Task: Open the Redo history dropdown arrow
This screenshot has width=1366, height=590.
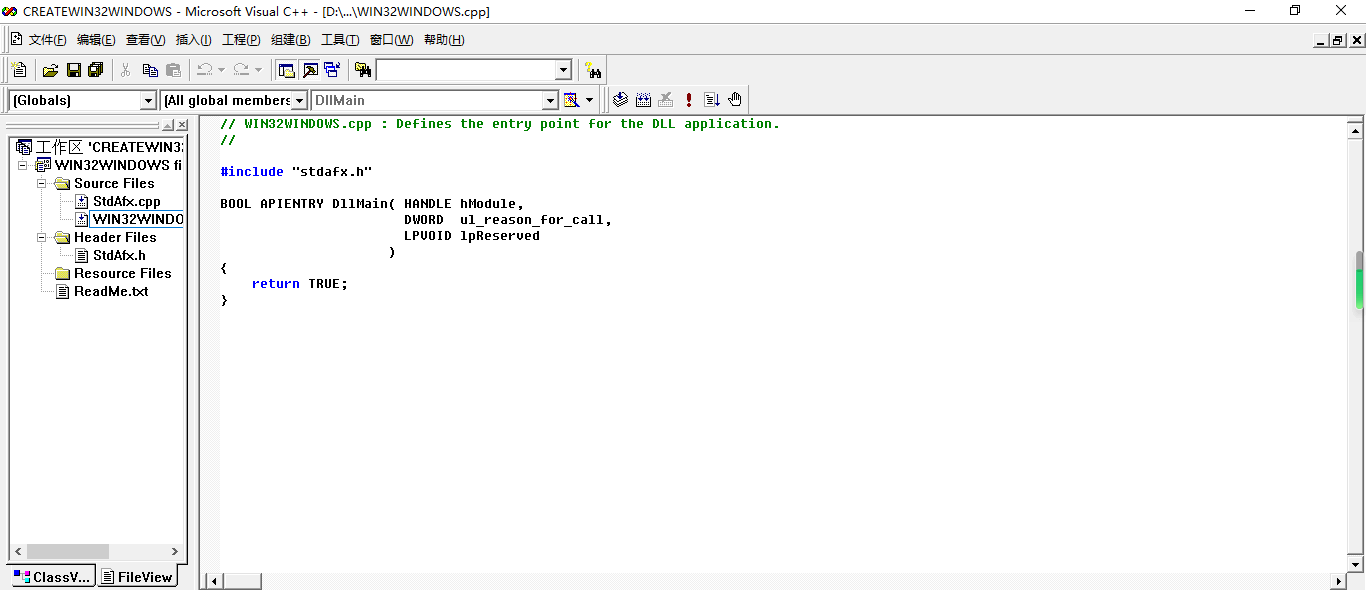Action: click(258, 70)
